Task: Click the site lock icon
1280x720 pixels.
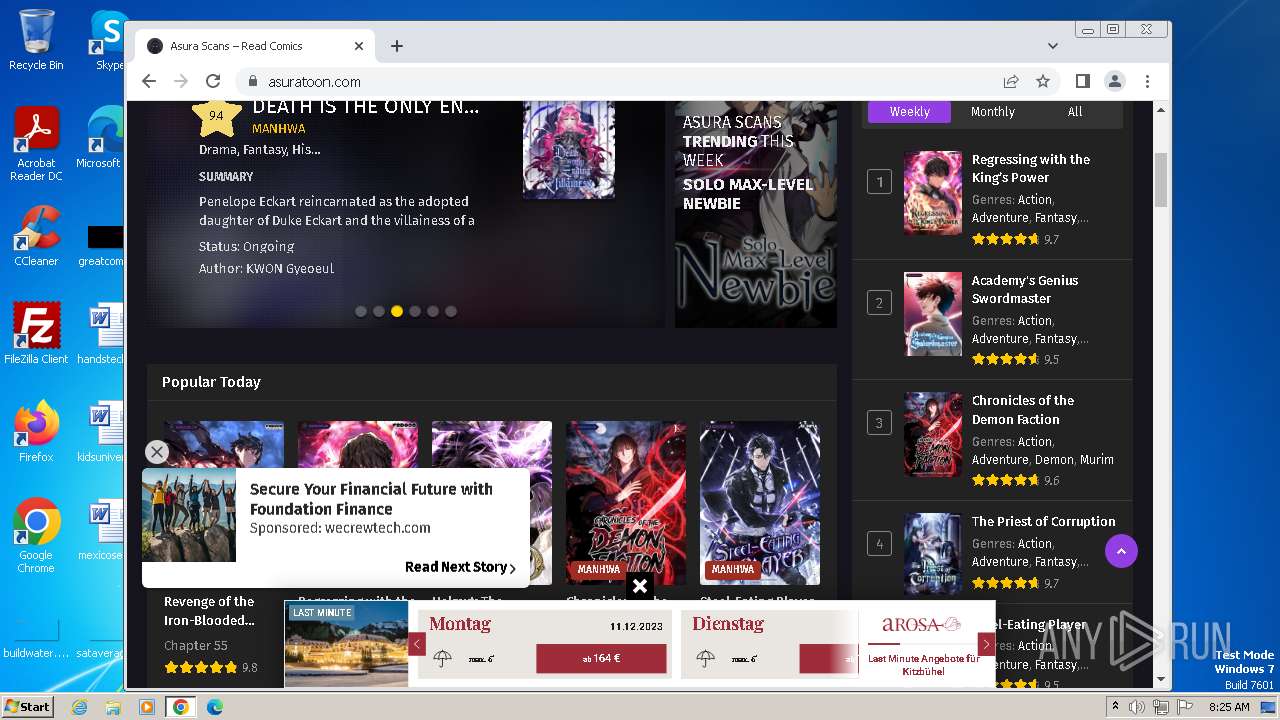Action: 253,82
